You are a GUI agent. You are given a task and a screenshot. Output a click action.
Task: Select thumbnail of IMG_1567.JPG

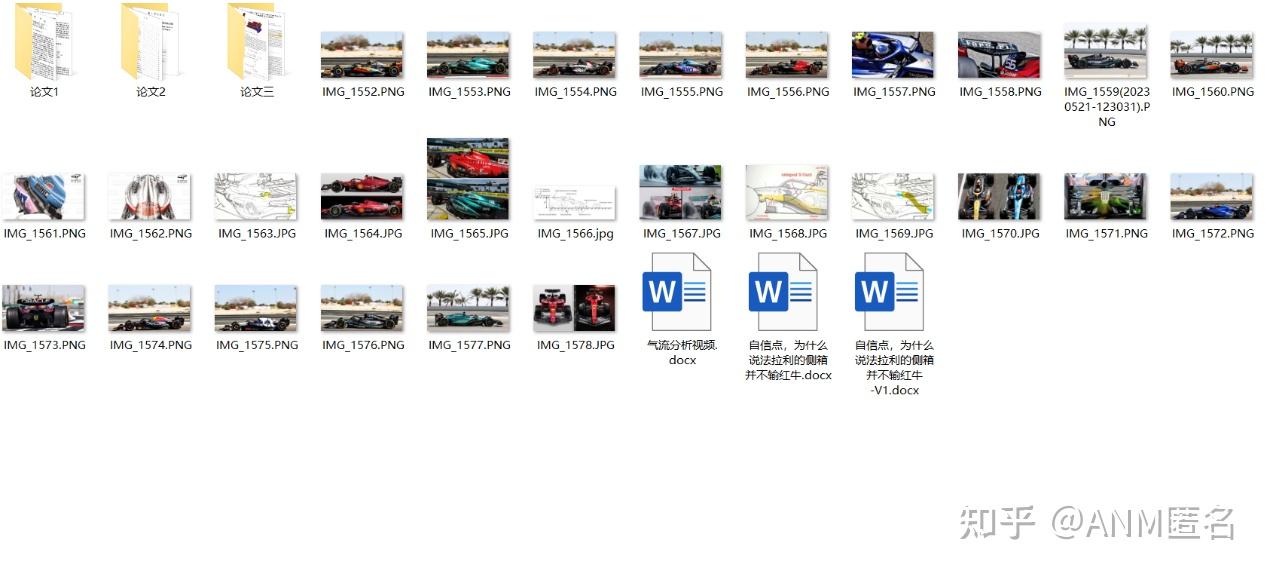680,192
